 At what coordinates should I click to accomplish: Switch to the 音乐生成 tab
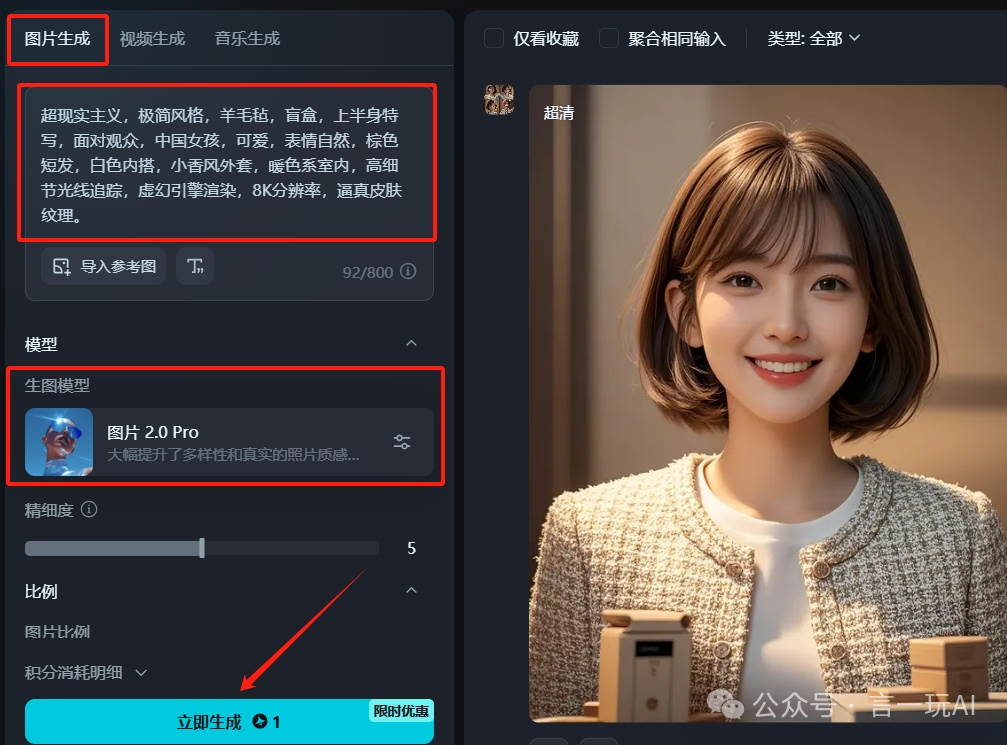pyautogui.click(x=247, y=39)
